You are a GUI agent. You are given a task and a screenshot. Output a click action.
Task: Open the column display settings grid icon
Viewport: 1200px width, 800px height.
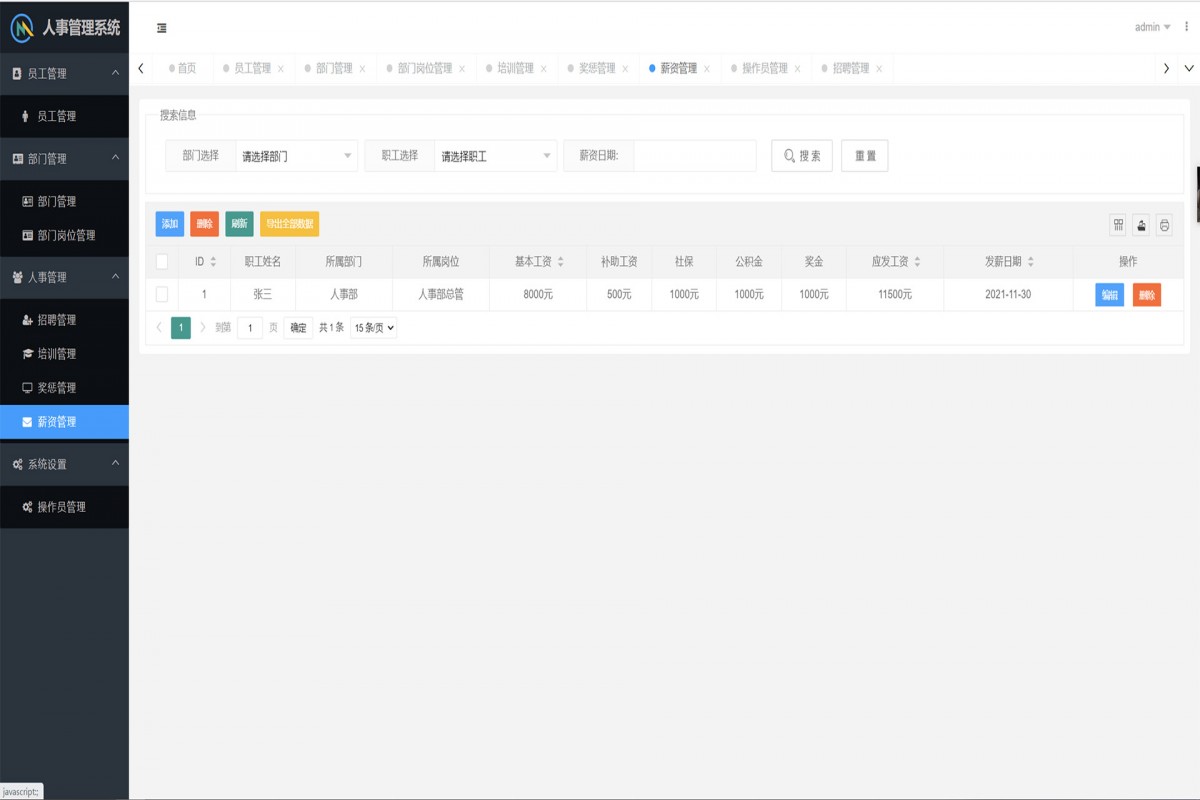[x=1118, y=225]
